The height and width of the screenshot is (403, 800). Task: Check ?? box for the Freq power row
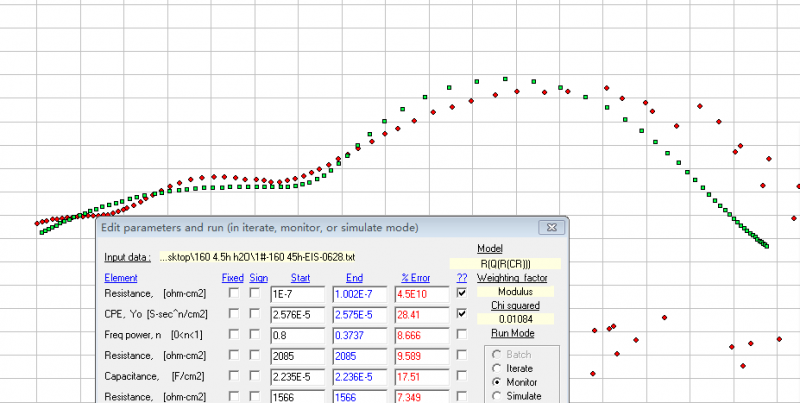pos(462,334)
